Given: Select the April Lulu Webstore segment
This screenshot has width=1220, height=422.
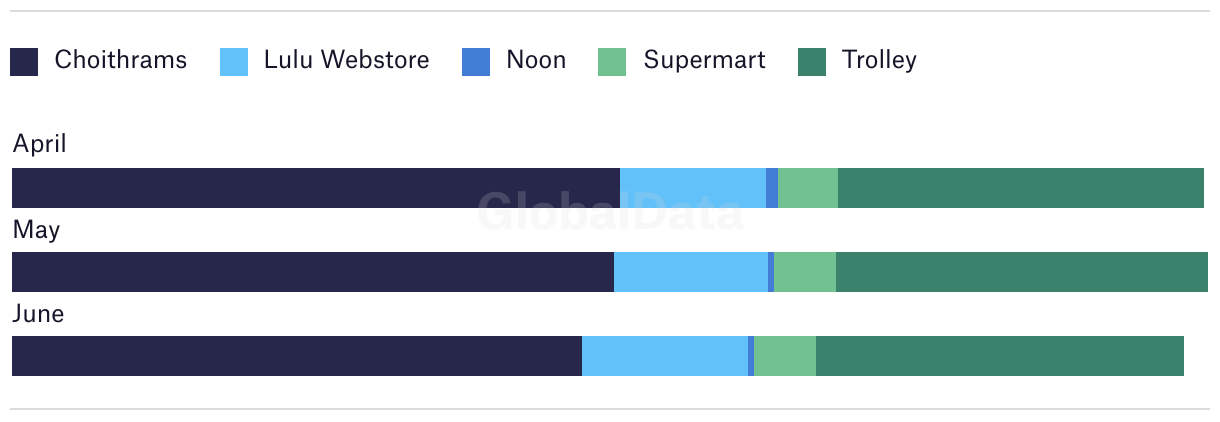Looking at the screenshot, I should pyautogui.click(x=693, y=188).
